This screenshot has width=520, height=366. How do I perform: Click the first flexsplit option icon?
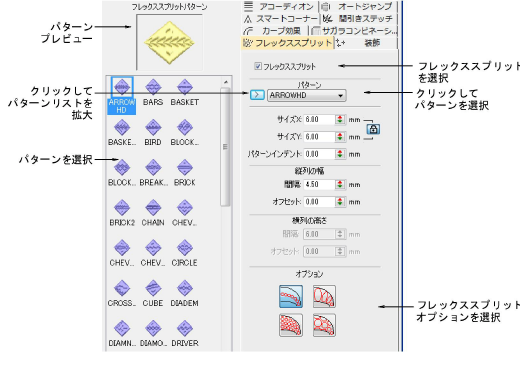(x=291, y=296)
